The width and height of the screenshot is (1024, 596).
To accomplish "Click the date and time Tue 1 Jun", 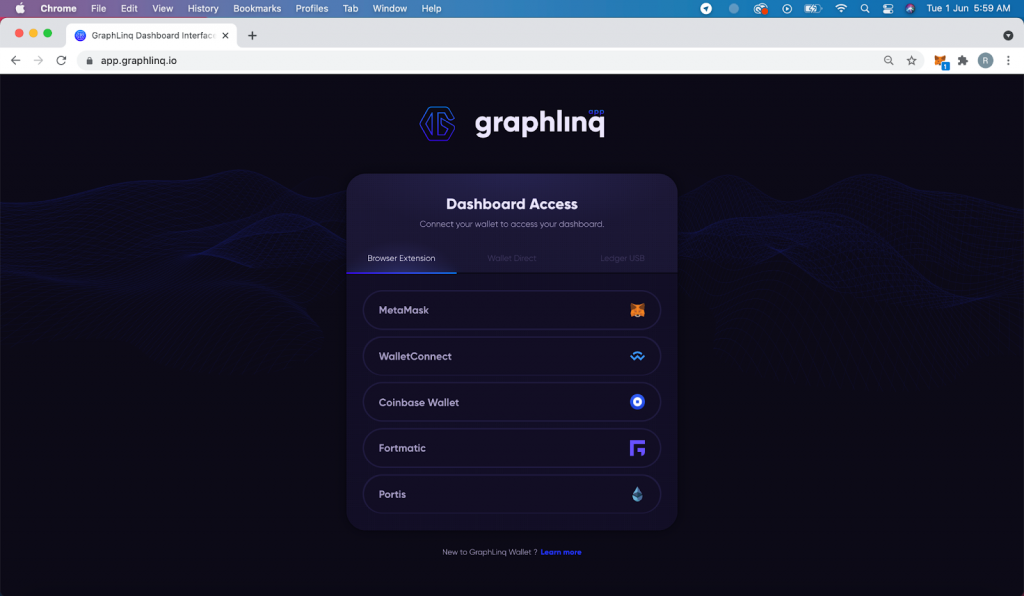I will click(968, 8).
